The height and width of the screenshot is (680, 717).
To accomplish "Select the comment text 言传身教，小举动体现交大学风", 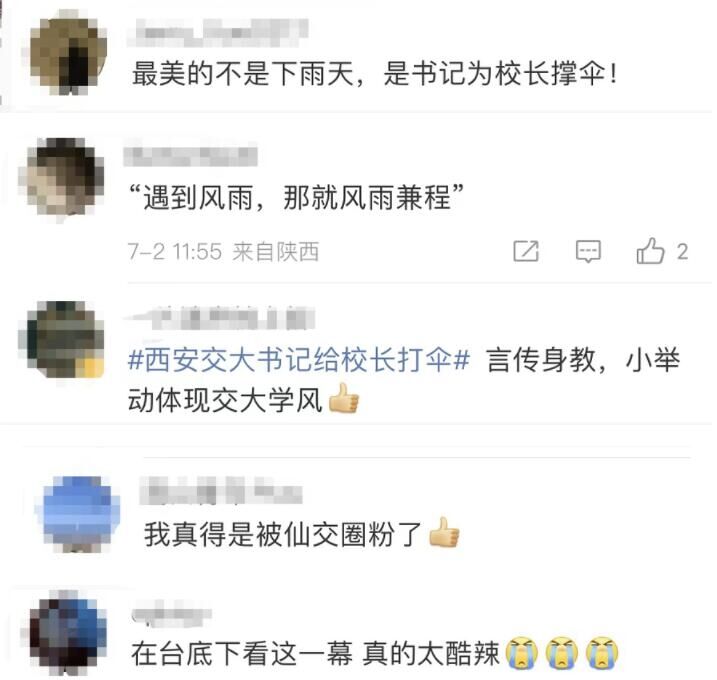I will pos(404,380).
